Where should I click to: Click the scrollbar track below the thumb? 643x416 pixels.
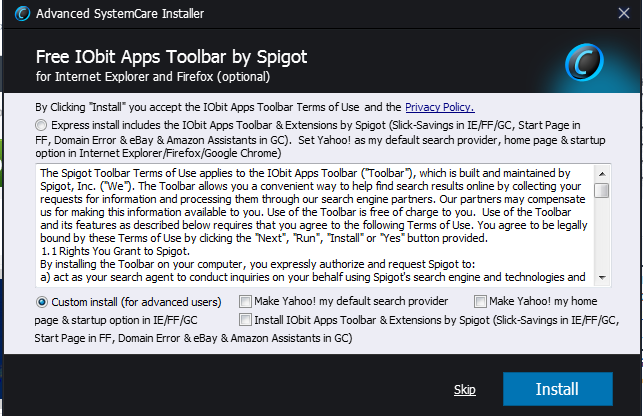pyautogui.click(x=602, y=235)
